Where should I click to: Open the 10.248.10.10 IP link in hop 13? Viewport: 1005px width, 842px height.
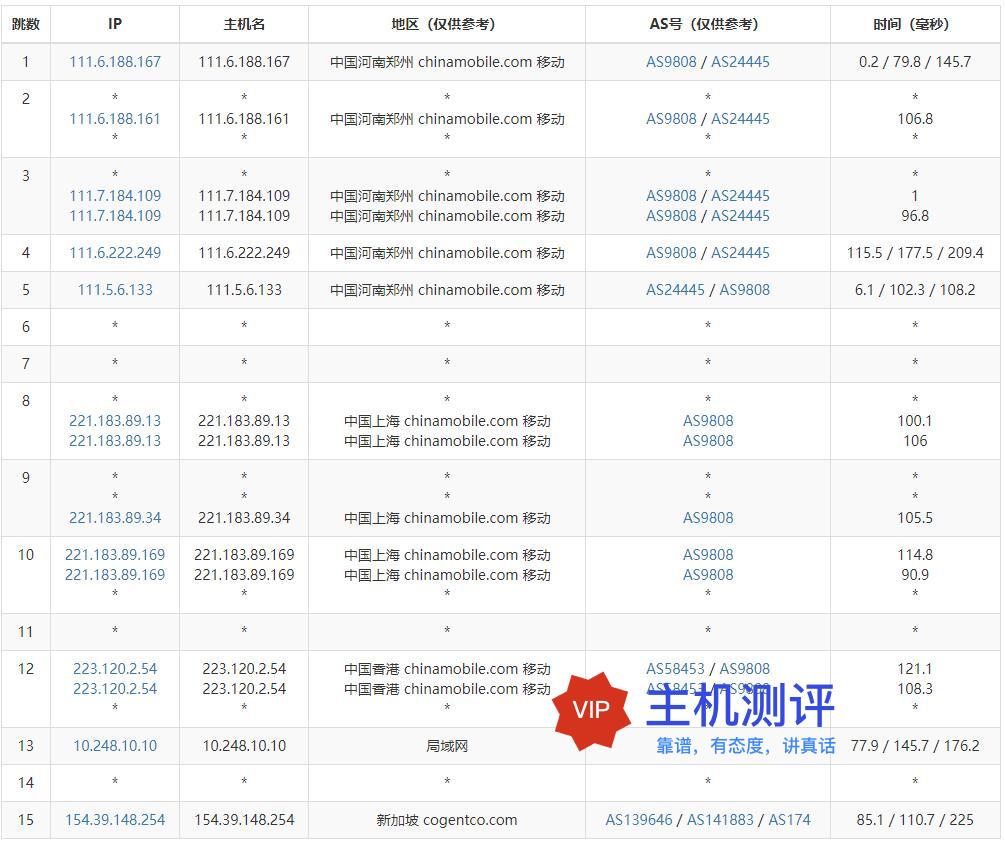(115, 745)
